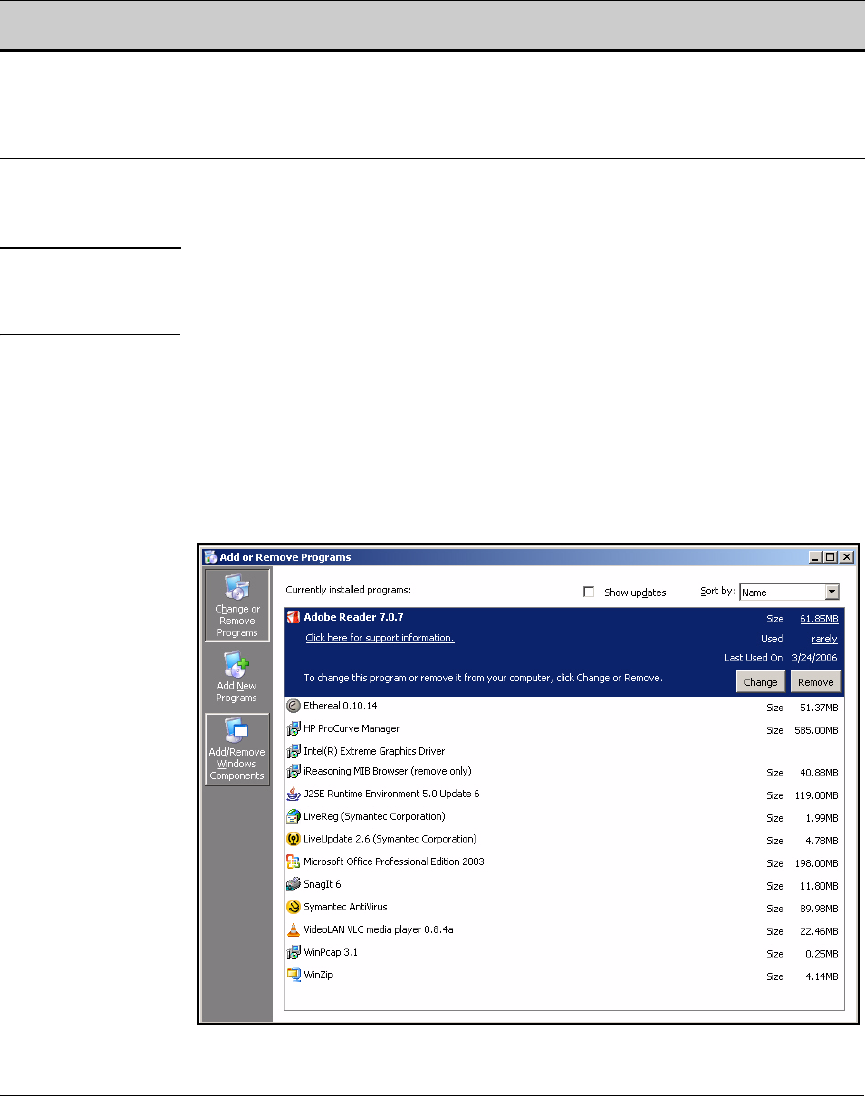Click the Add or Remove Programs title bar icon
Viewport: 865px width, 1096px height.
point(210,557)
